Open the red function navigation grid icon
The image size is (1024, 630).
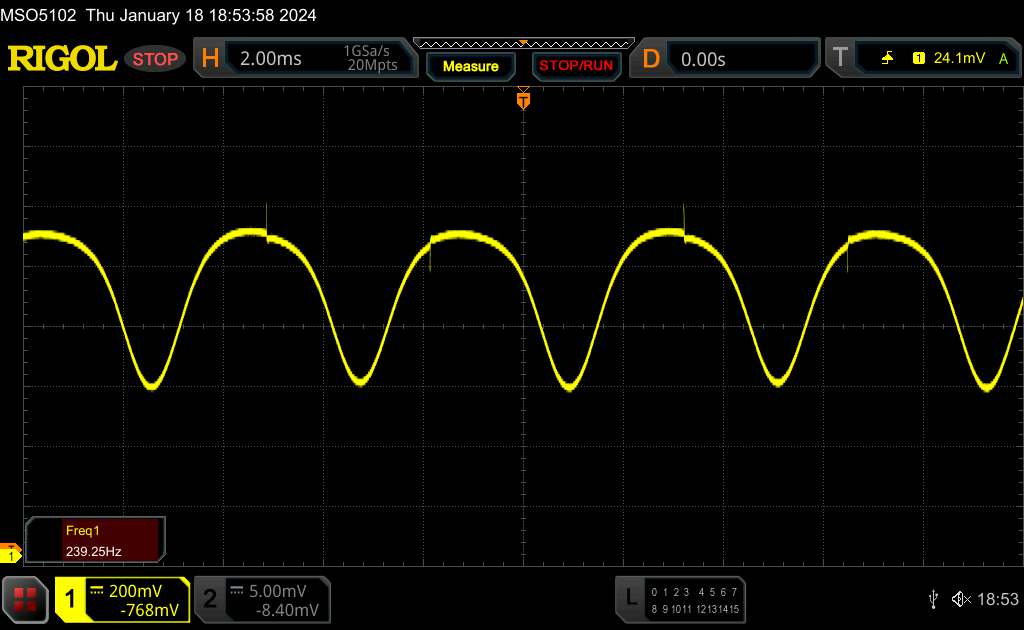(25, 599)
